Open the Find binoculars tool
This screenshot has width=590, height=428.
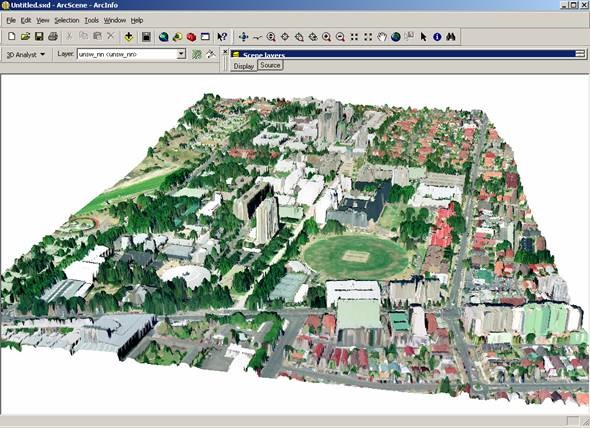(x=451, y=37)
